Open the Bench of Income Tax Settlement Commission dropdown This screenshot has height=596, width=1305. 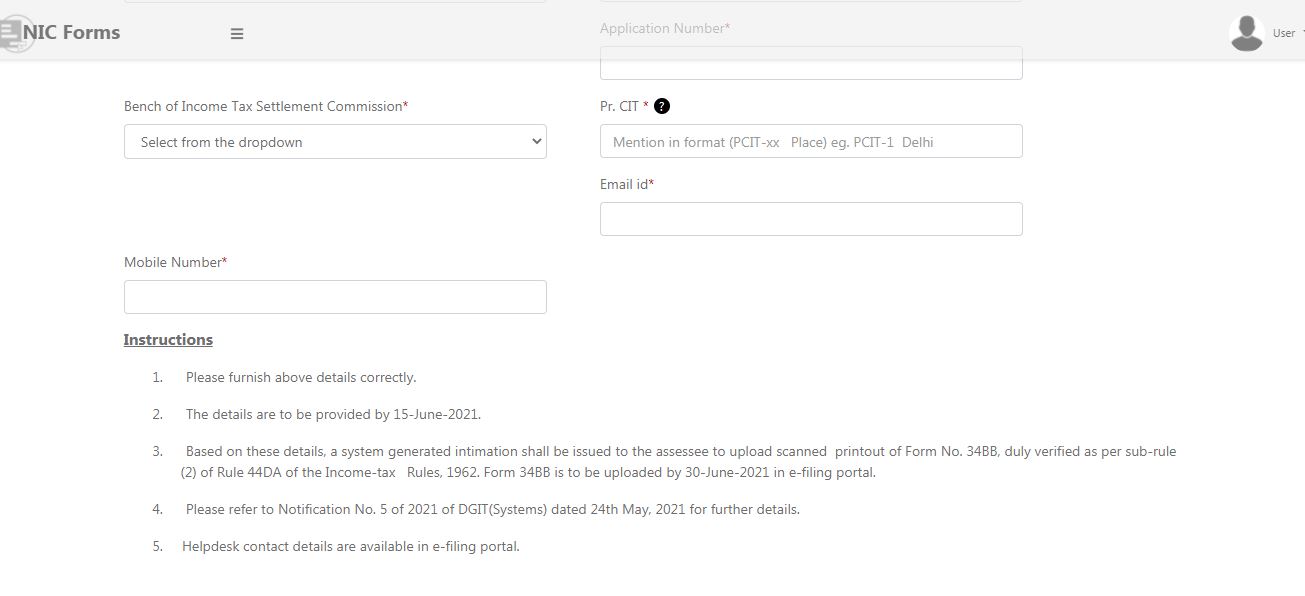coord(334,141)
